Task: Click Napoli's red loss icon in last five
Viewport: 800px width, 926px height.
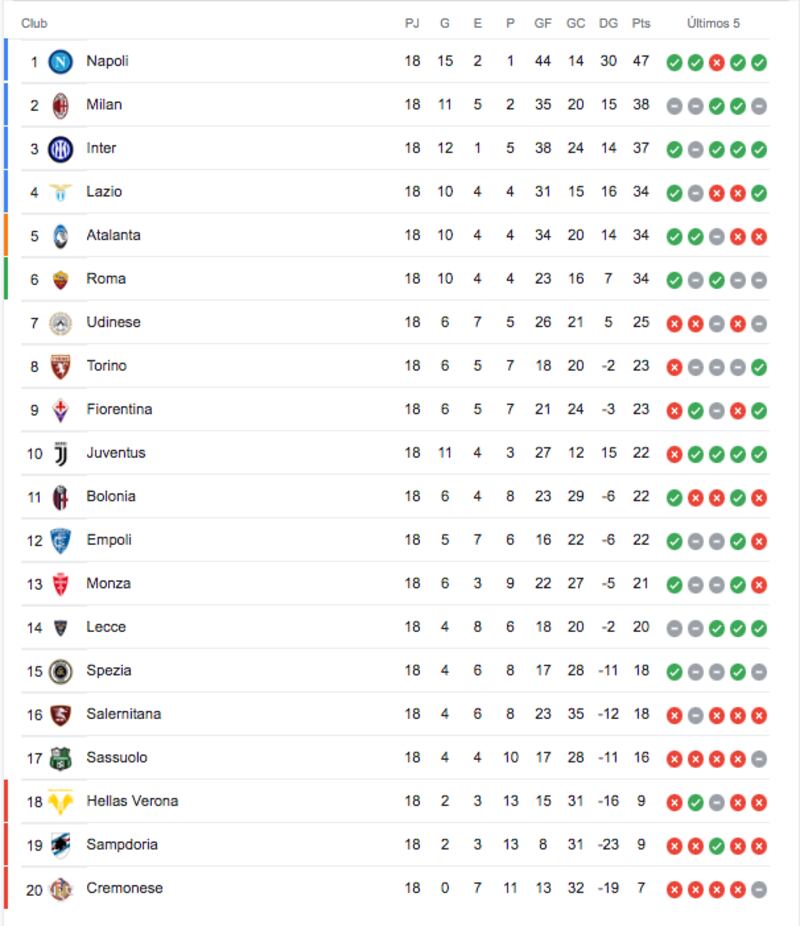Action: [x=716, y=62]
